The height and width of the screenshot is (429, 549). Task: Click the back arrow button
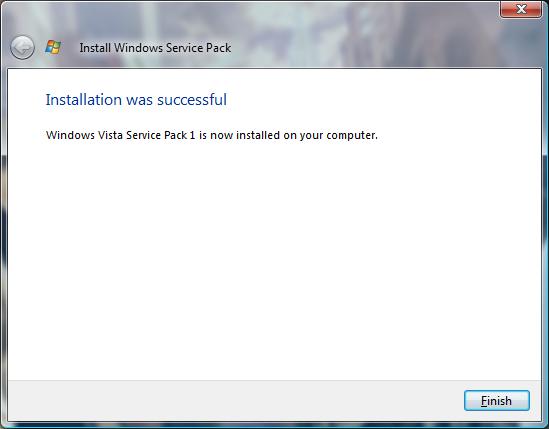[x=22, y=48]
